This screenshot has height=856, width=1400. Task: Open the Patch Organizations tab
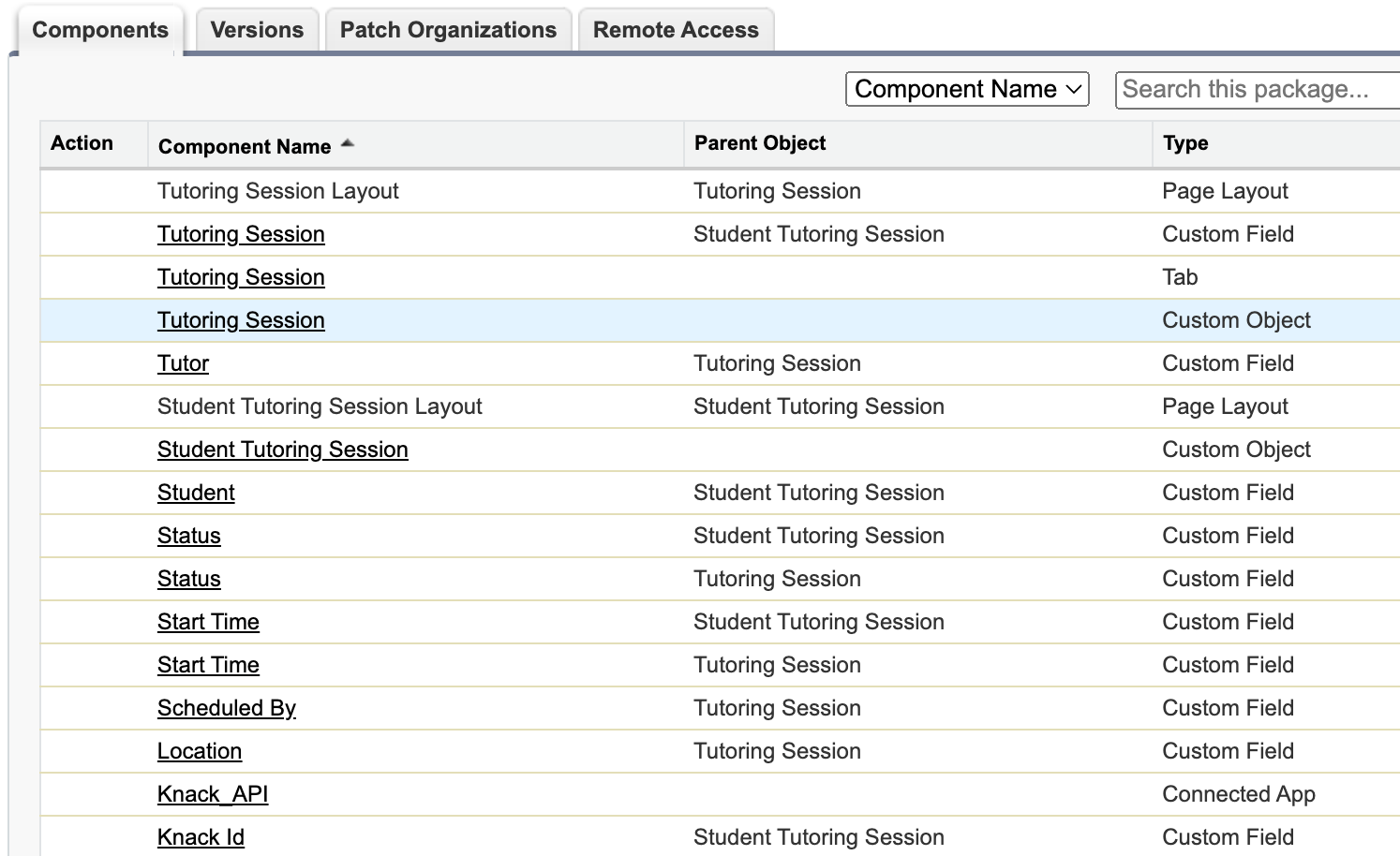(x=448, y=30)
